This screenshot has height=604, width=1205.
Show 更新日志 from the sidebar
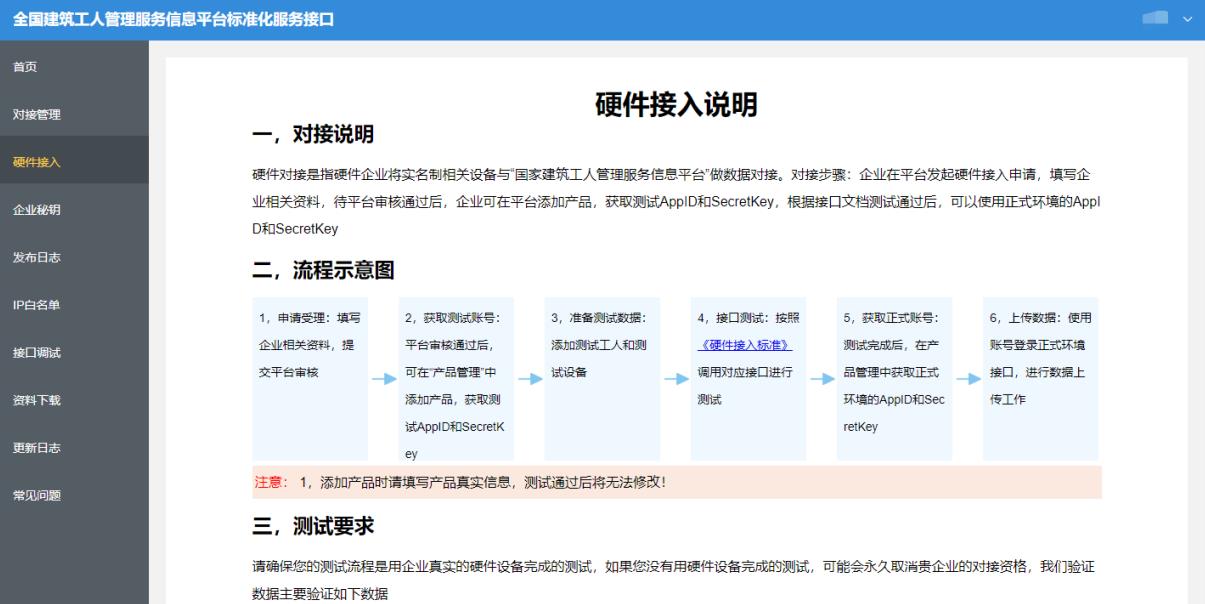37,448
